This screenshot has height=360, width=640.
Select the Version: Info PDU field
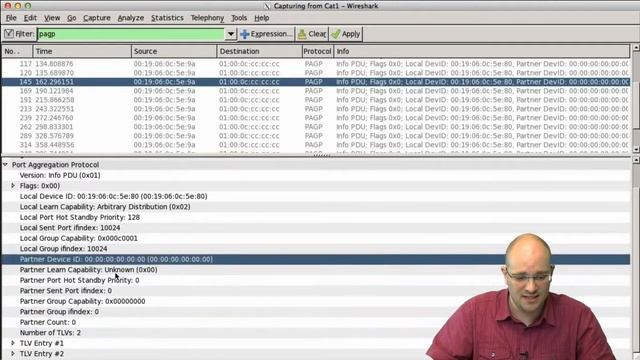coord(60,176)
